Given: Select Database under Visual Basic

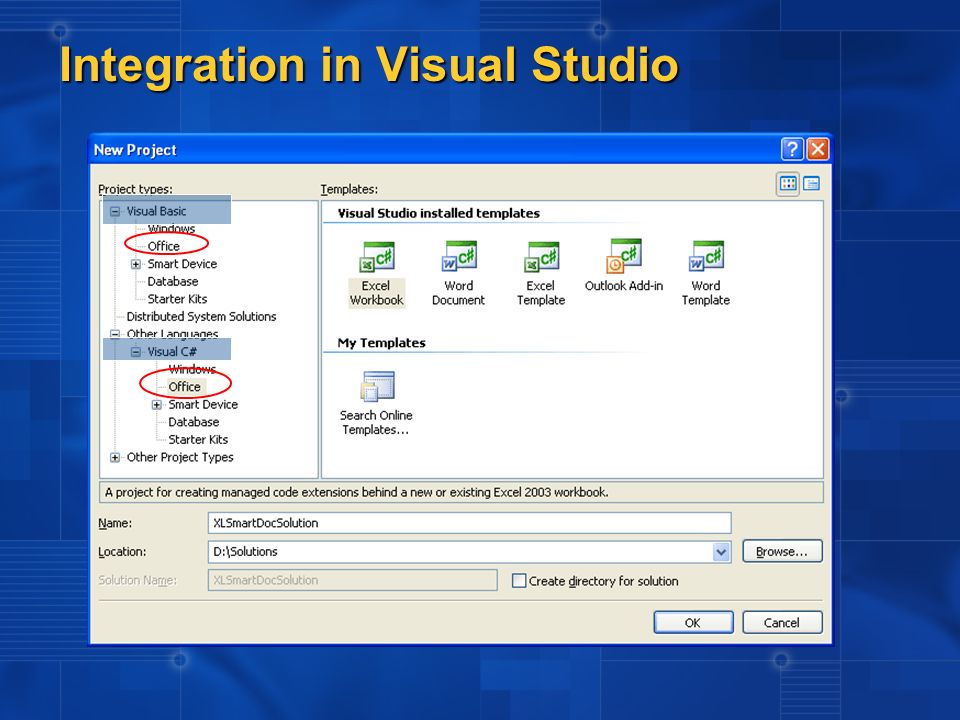Looking at the screenshot, I should pyautogui.click(x=173, y=282).
